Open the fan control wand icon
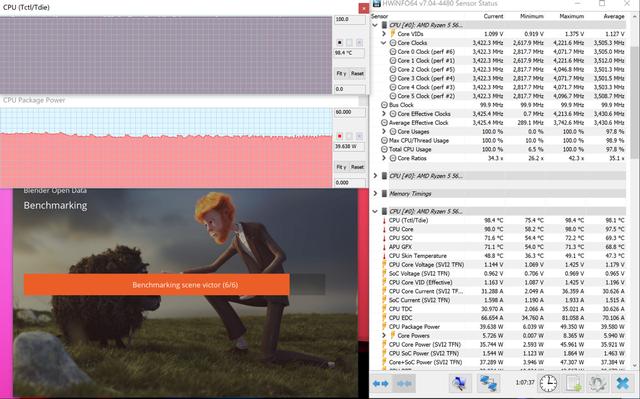The width and height of the screenshot is (640, 399). 460,383
